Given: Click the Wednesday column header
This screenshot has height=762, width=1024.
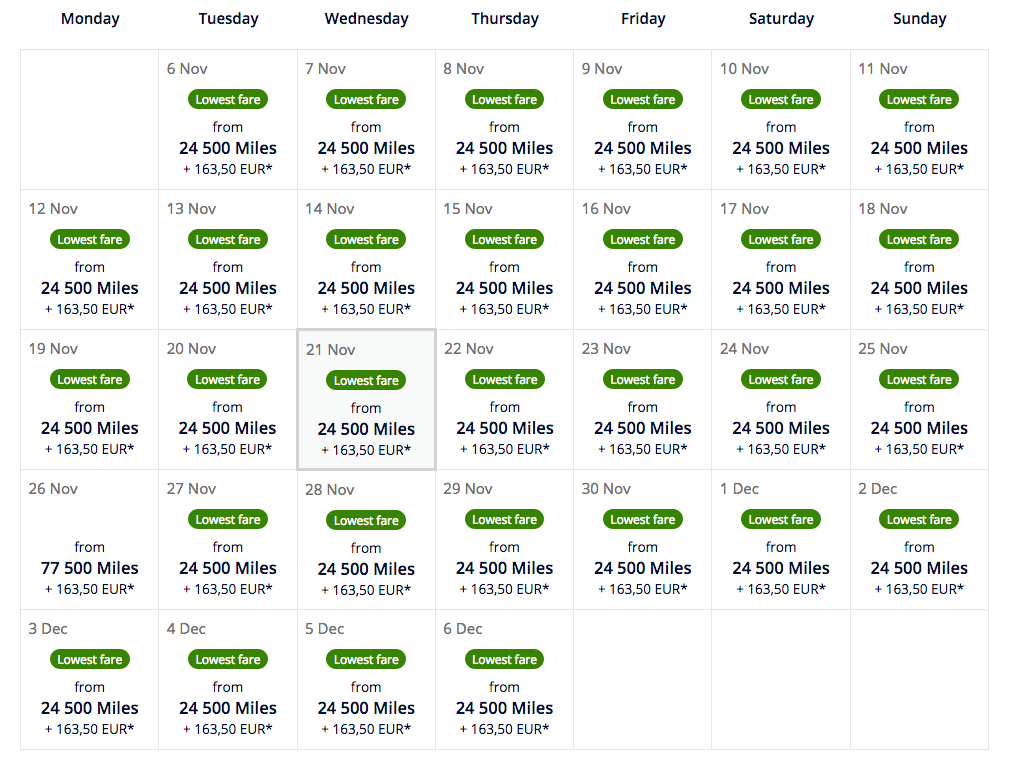Looking at the screenshot, I should 366,19.
